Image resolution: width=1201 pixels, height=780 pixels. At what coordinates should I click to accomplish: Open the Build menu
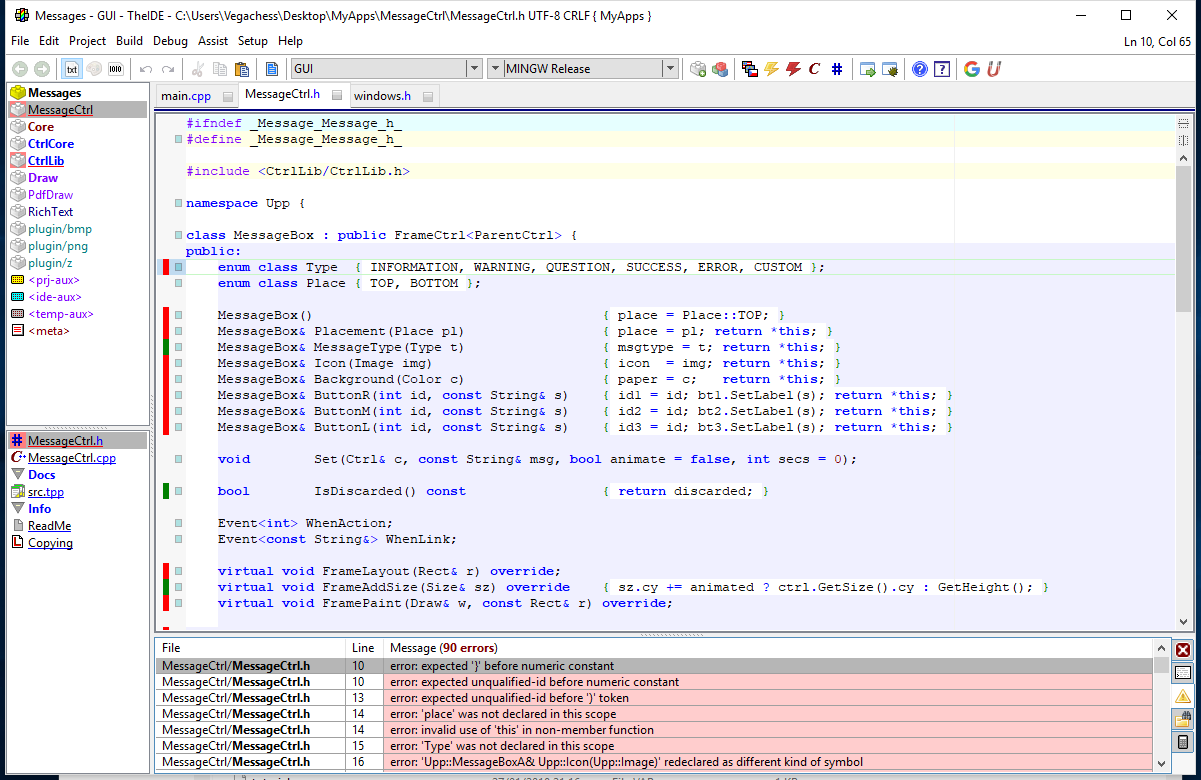pos(129,41)
